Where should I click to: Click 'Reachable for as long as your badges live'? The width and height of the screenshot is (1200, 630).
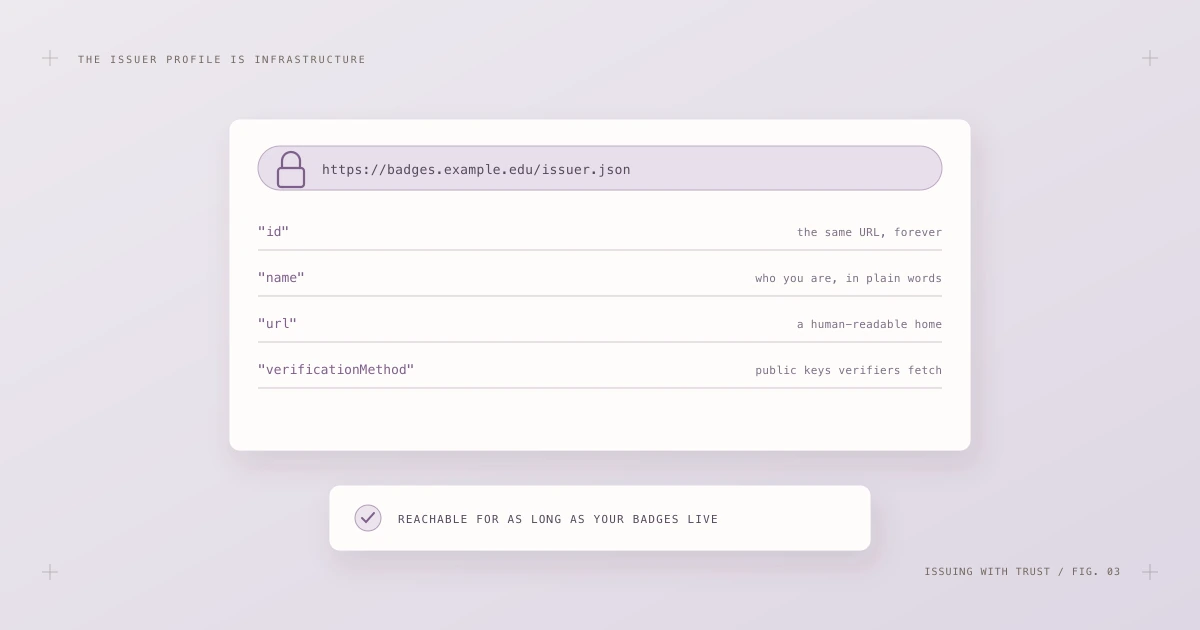click(x=558, y=519)
